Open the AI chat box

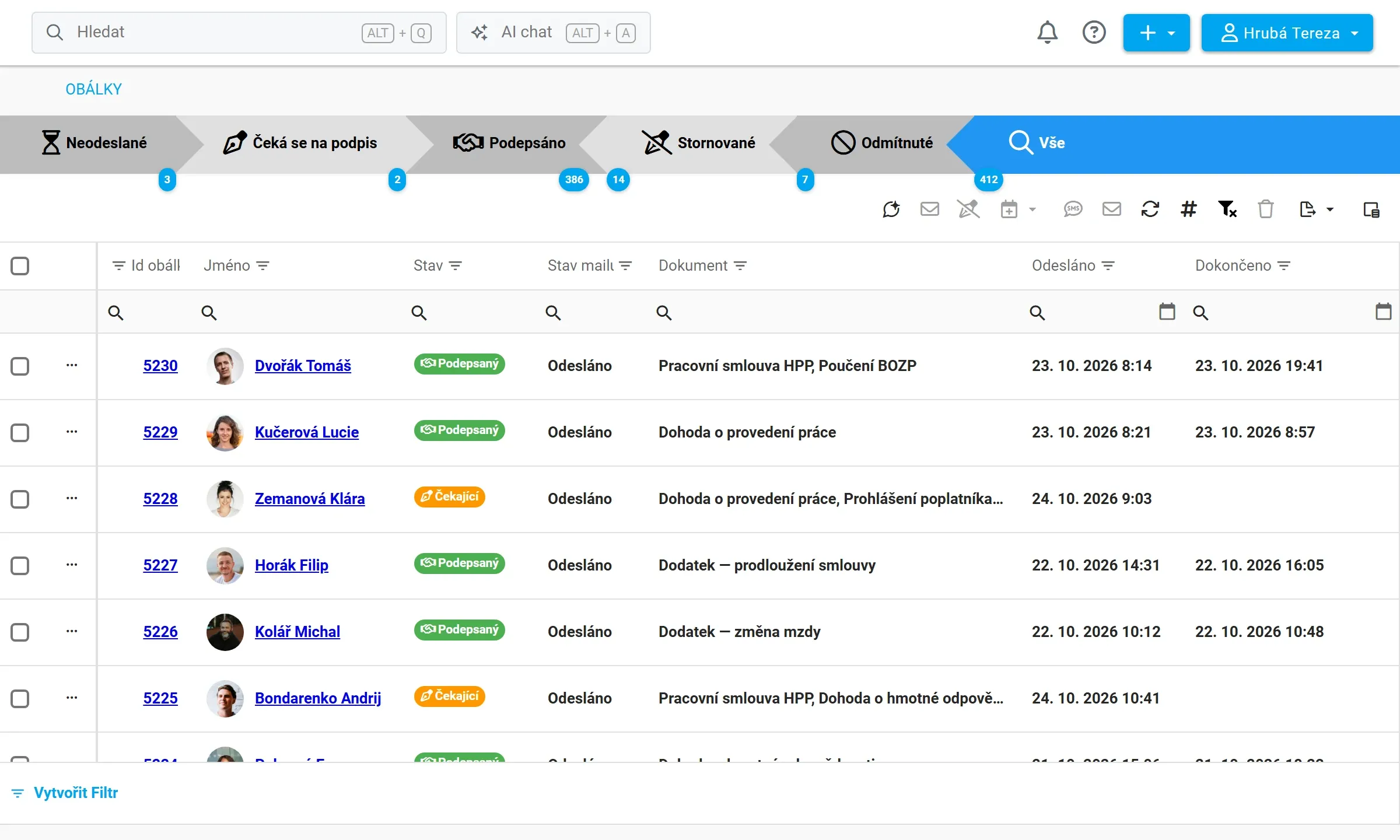pos(553,33)
